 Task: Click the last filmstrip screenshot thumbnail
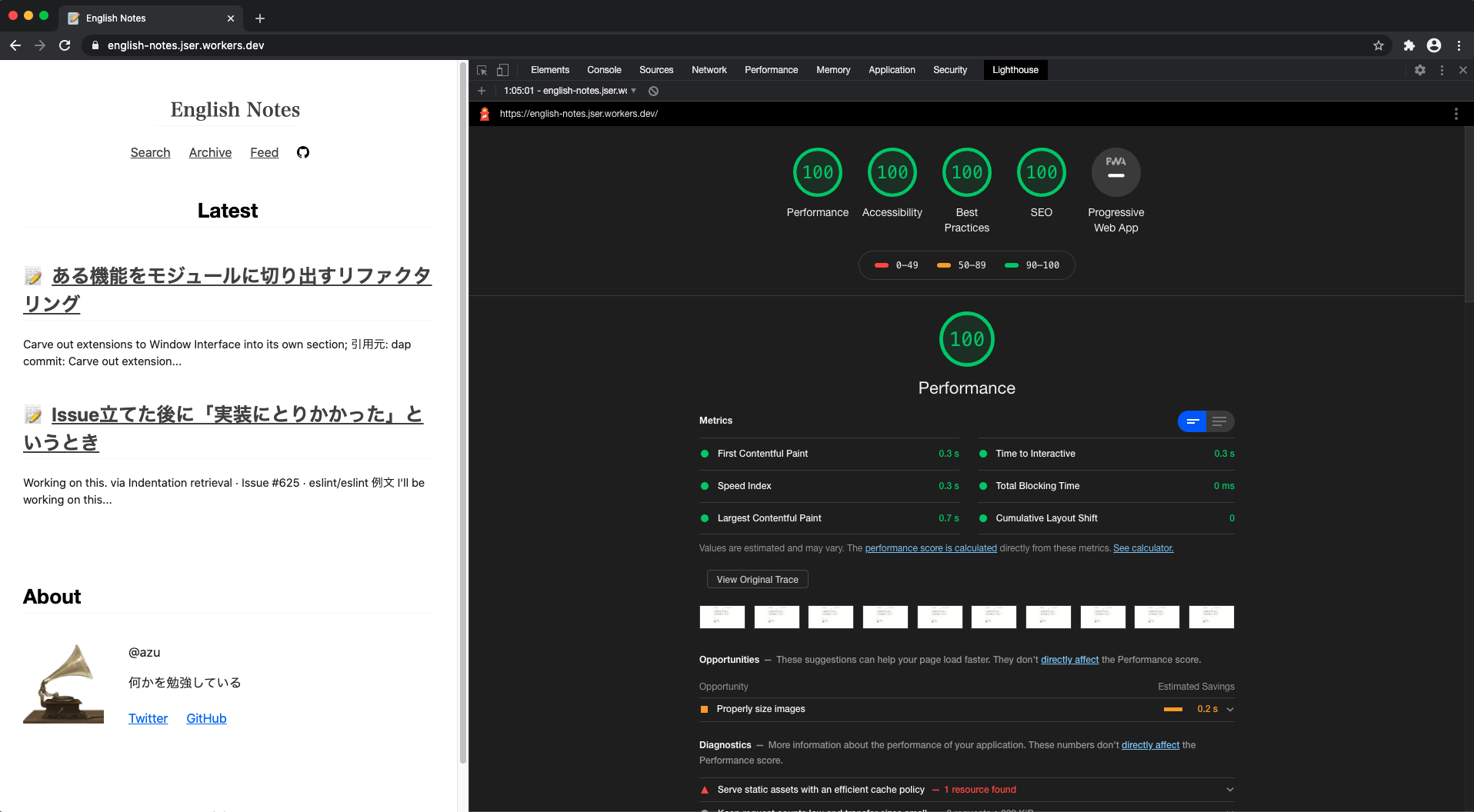[1212, 617]
